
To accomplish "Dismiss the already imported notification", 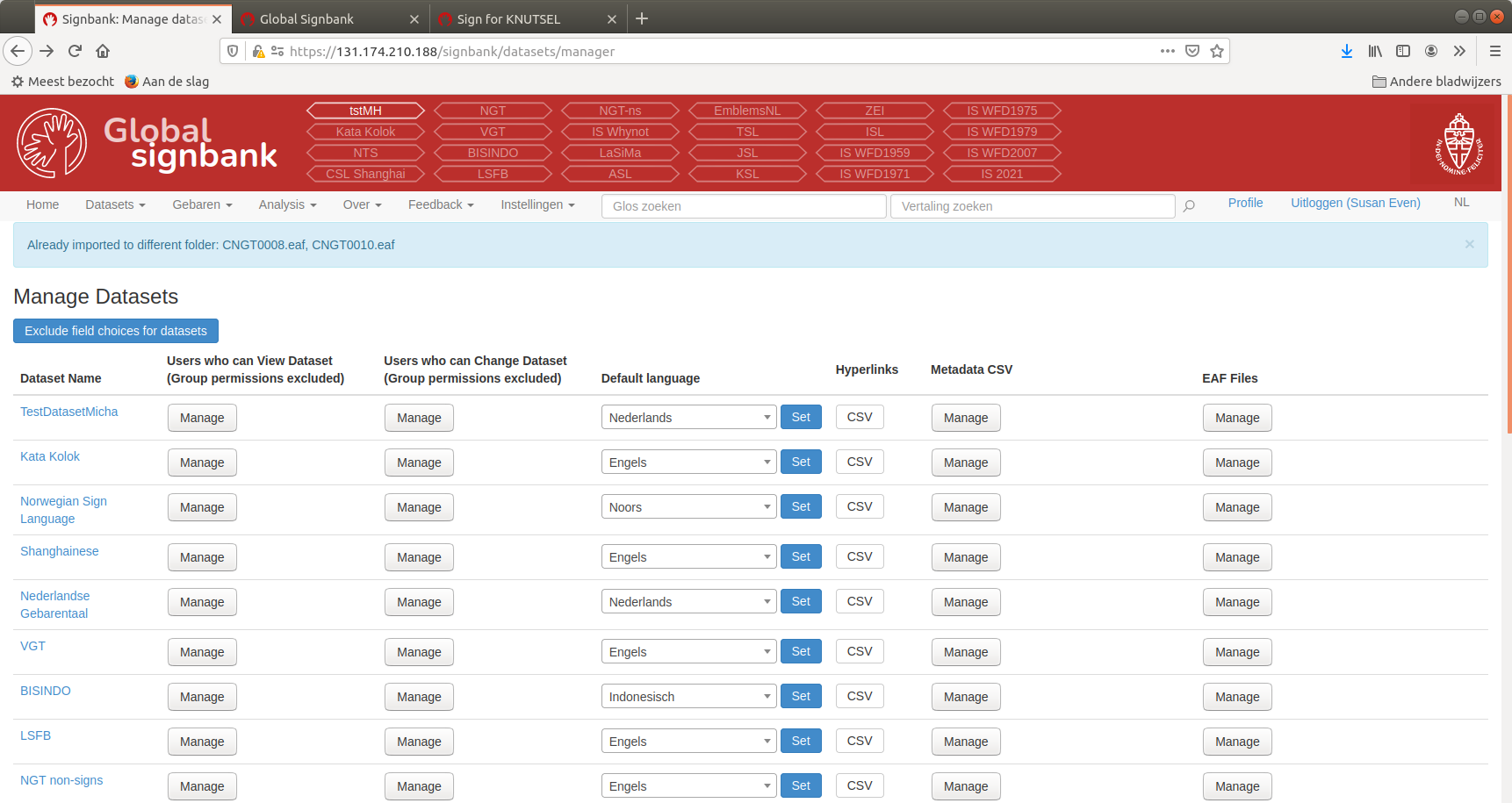I will tap(1469, 245).
